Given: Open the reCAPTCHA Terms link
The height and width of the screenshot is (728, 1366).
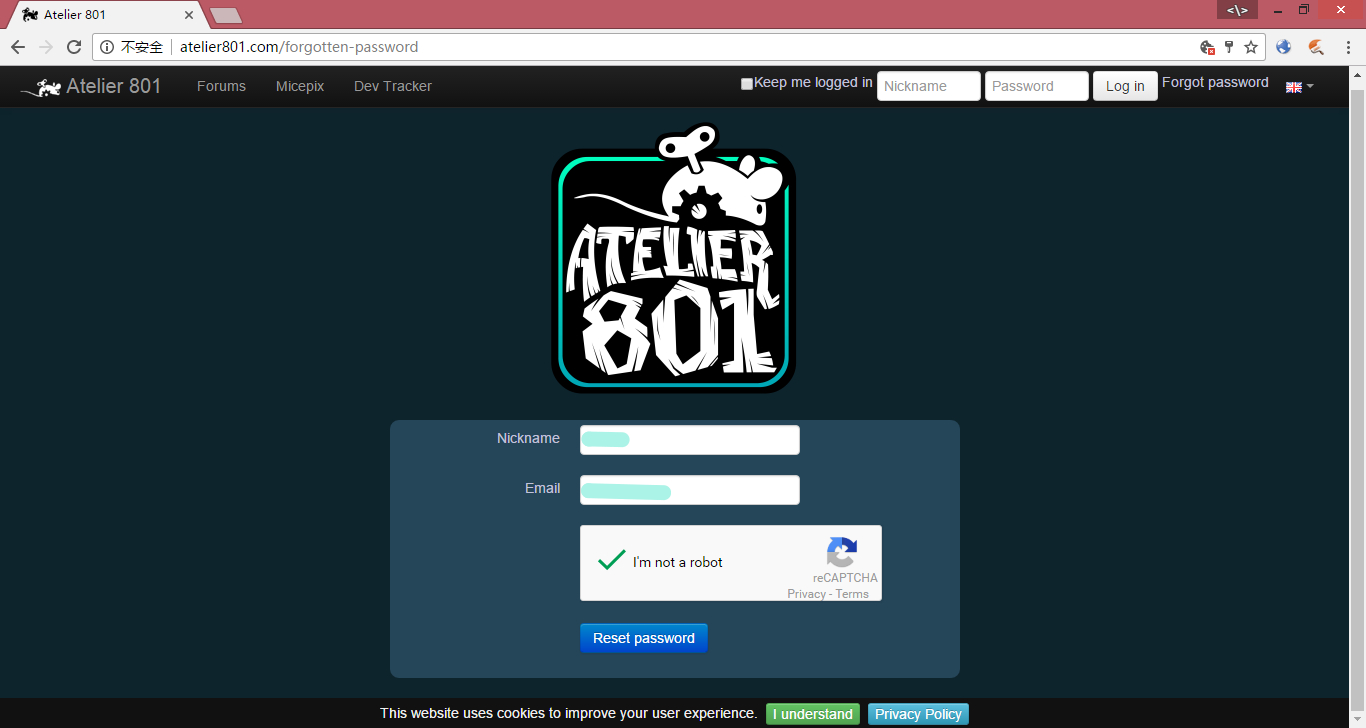Looking at the screenshot, I should (x=852, y=594).
